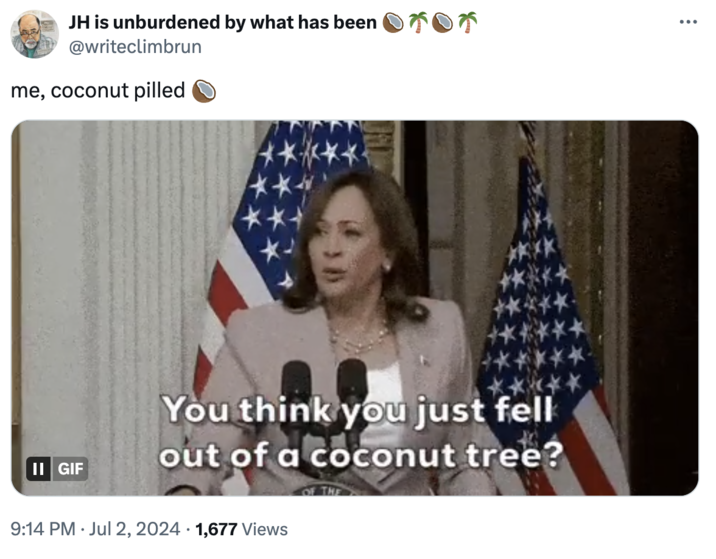716x559 pixels.
Task: Open the profile avatar picture of writeclimbrun
Action: pos(34,34)
